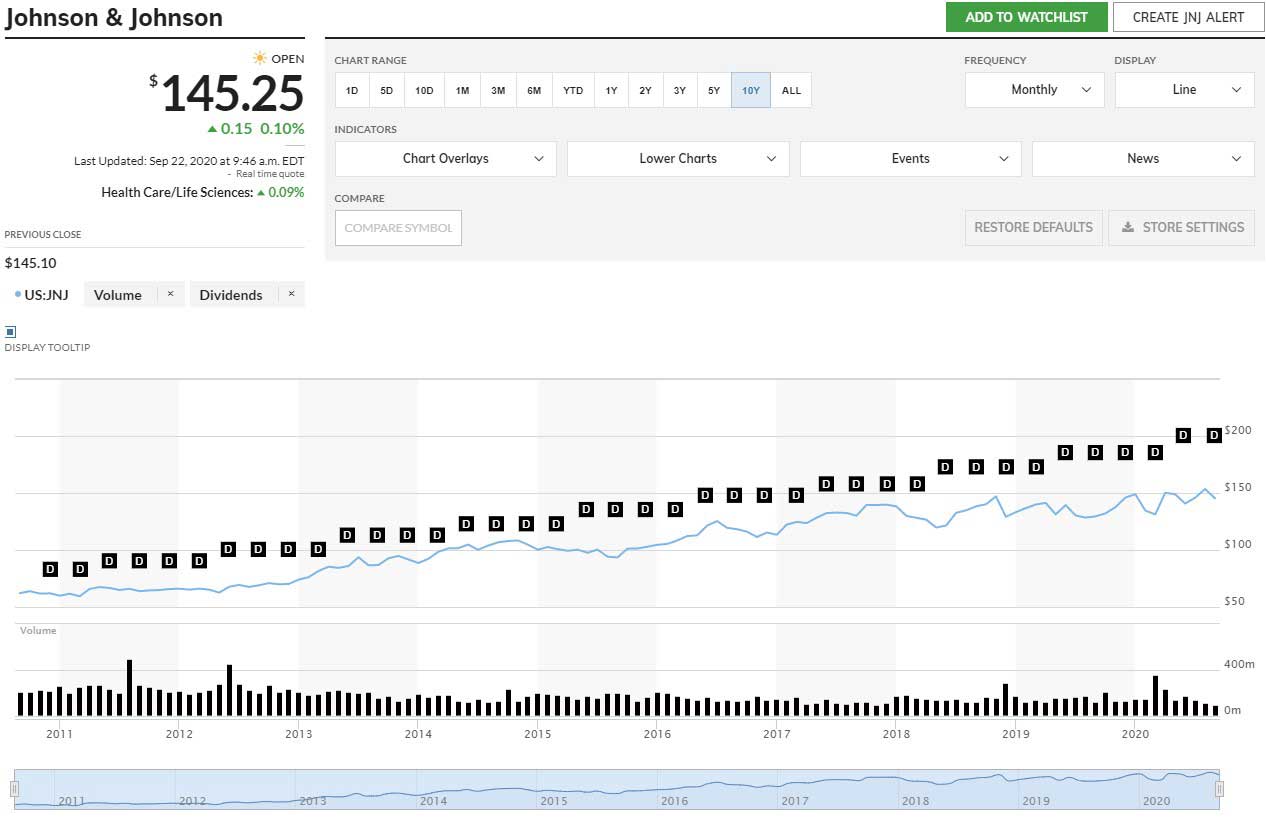Choose the 1Y chart range
This screenshot has height=817, width=1266.
(611, 90)
